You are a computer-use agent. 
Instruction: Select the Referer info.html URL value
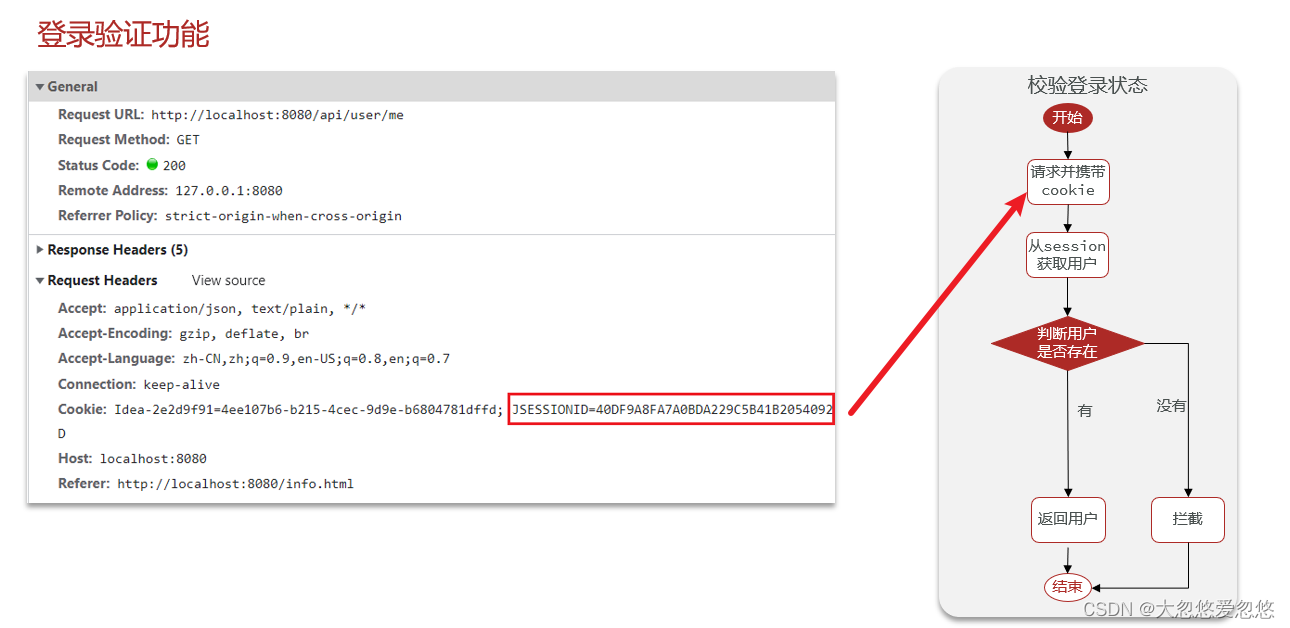(236, 484)
